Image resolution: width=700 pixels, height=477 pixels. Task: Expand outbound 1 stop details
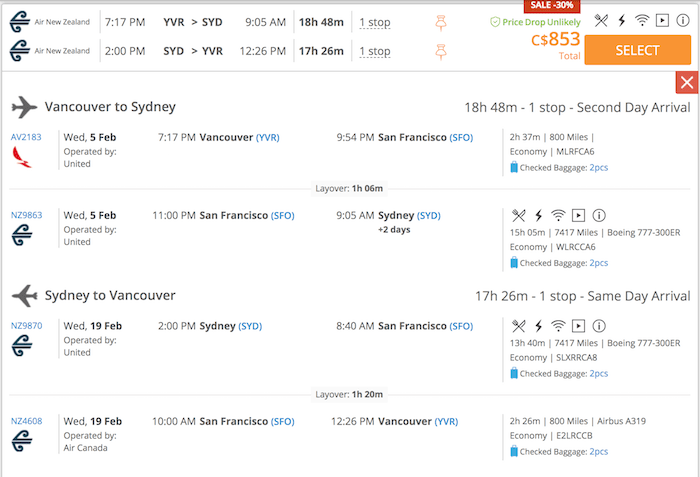click(x=375, y=22)
